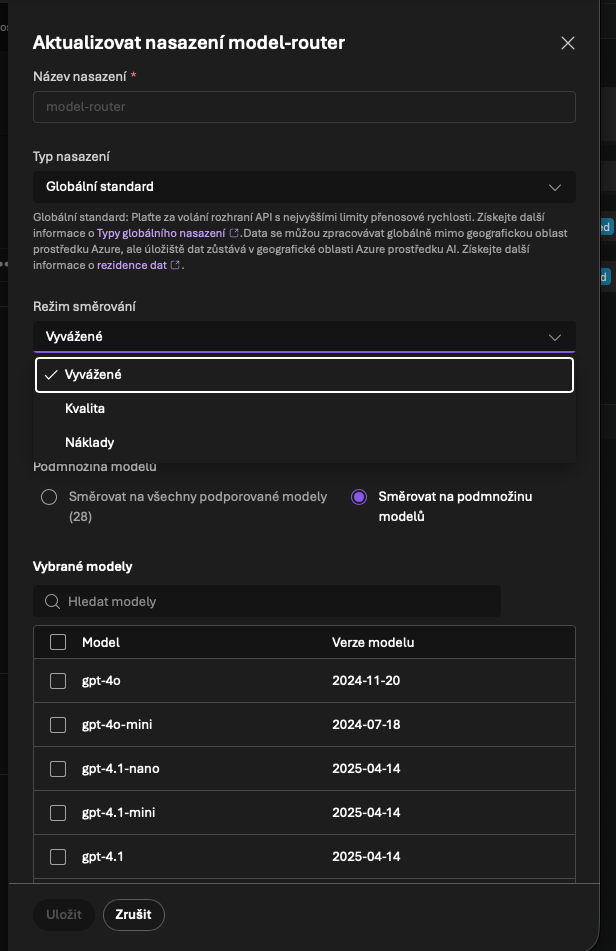Click the gpt-4.1-mini model name
The image size is (616, 951).
(x=118, y=813)
